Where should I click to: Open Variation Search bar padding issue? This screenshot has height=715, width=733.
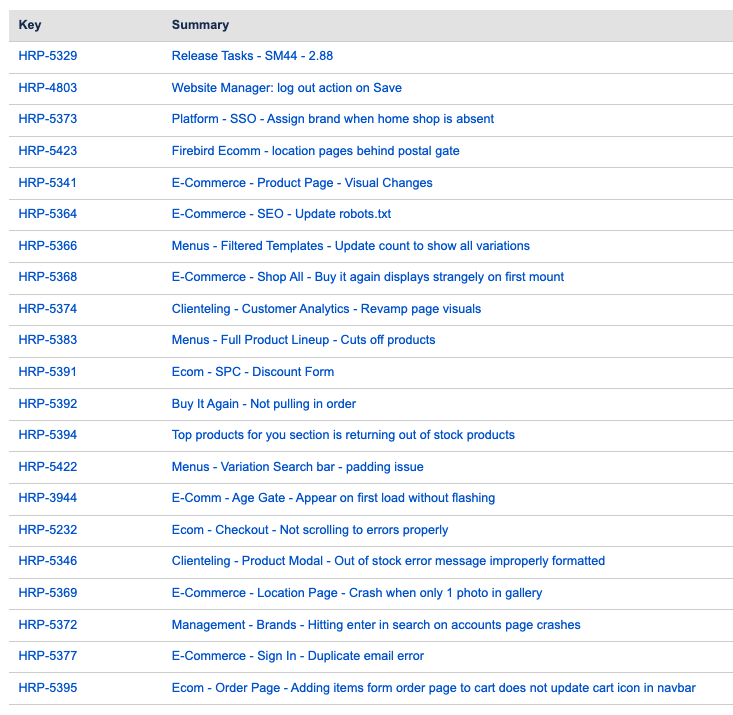[297, 467]
